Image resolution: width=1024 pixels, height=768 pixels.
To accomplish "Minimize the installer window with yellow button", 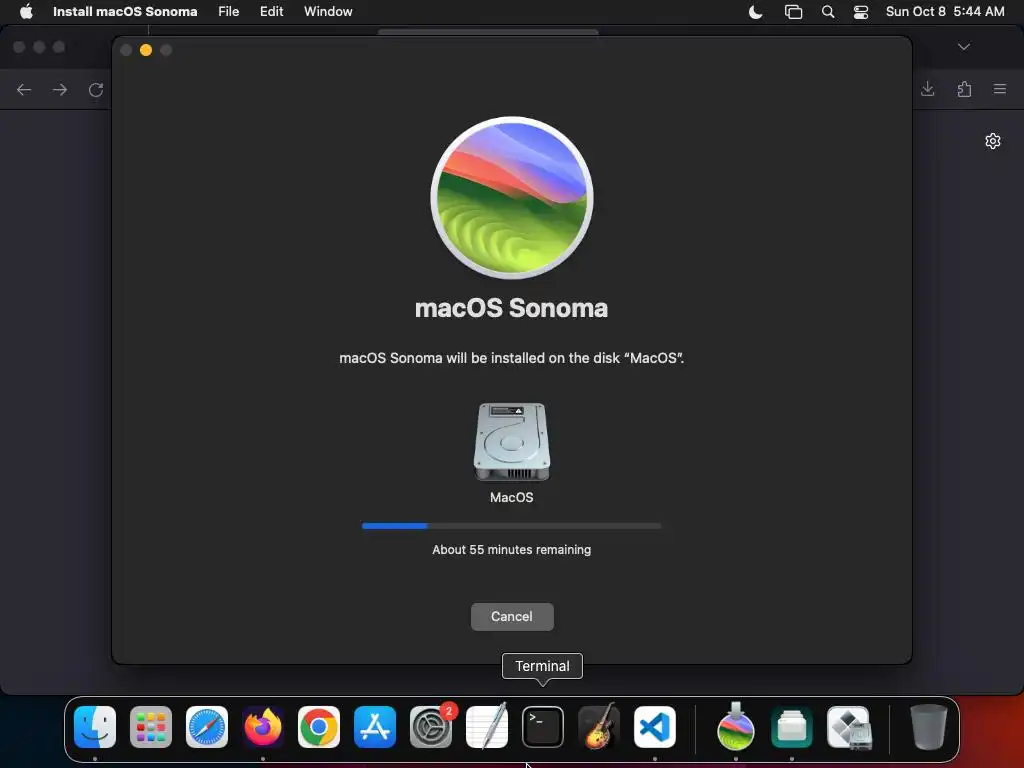I will tap(146, 50).
